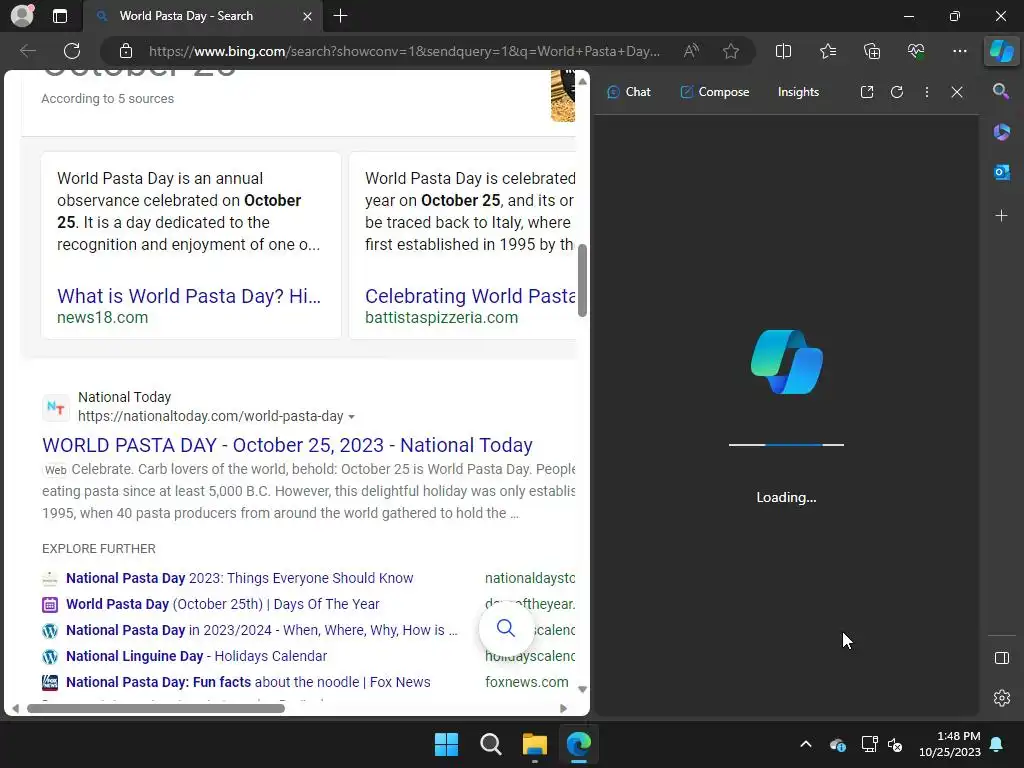Viewport: 1024px width, 768px height.
Task: Open National Pasta Day 2023 link
Action: 240,578
